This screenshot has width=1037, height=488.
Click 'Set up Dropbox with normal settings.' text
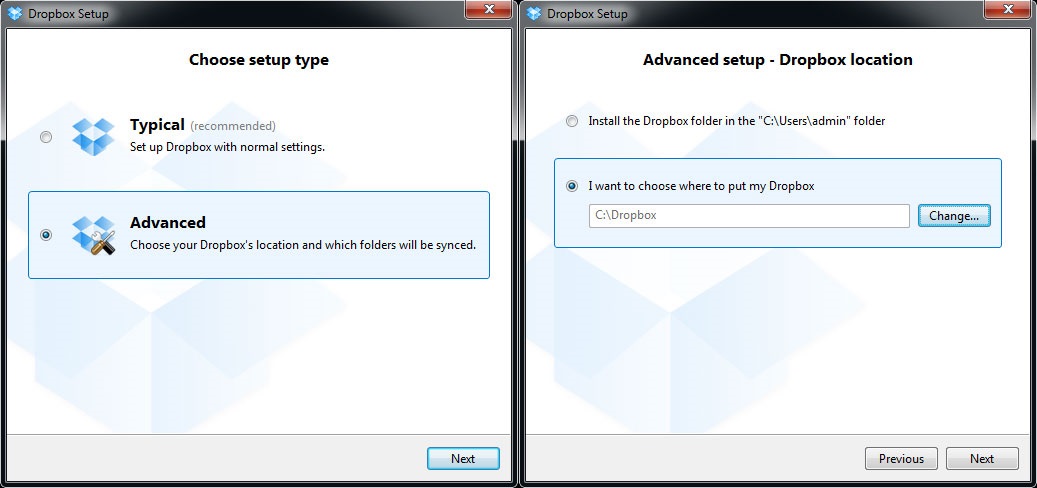(228, 147)
